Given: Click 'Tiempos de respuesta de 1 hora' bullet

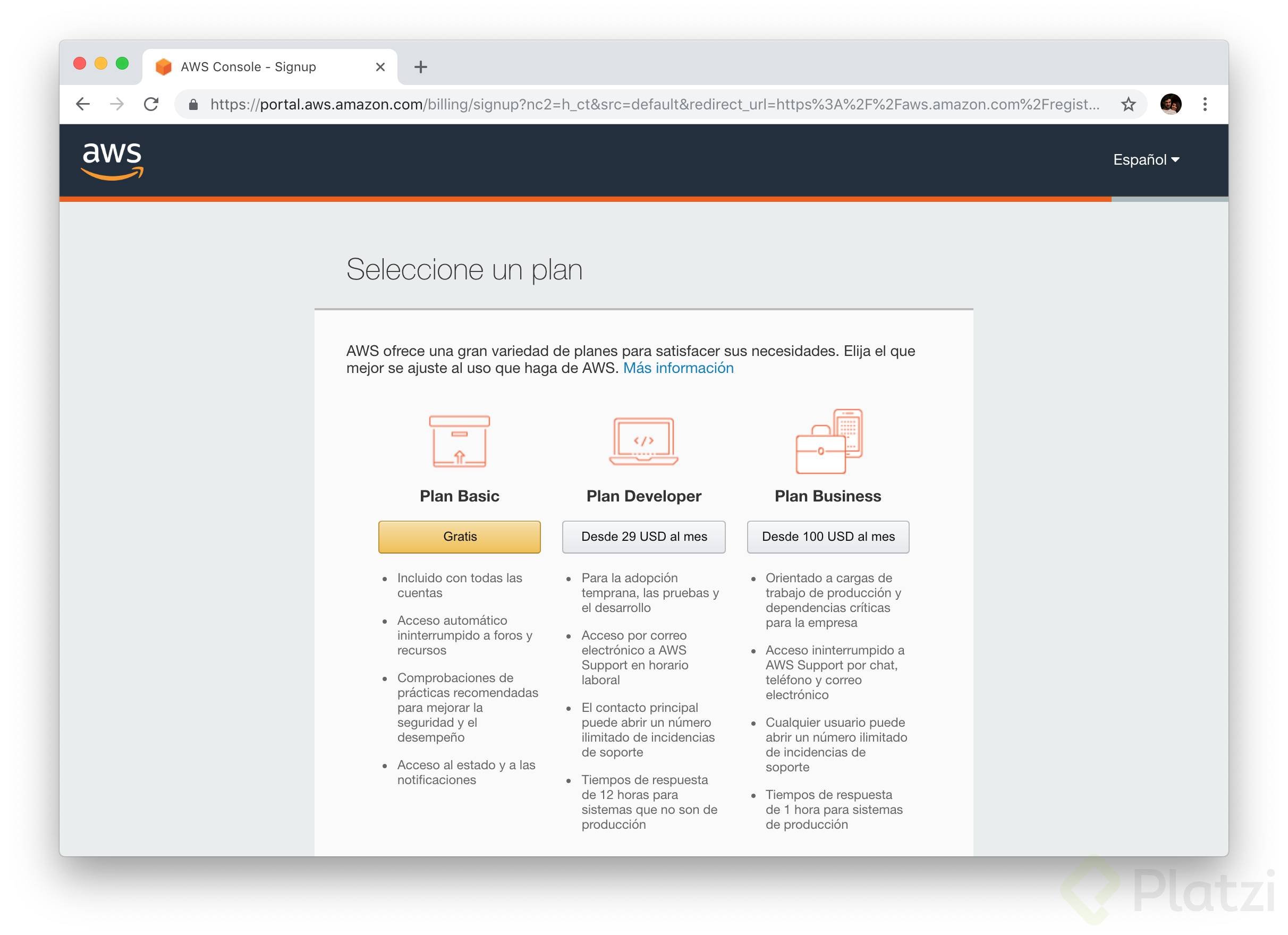Looking at the screenshot, I should click(834, 810).
